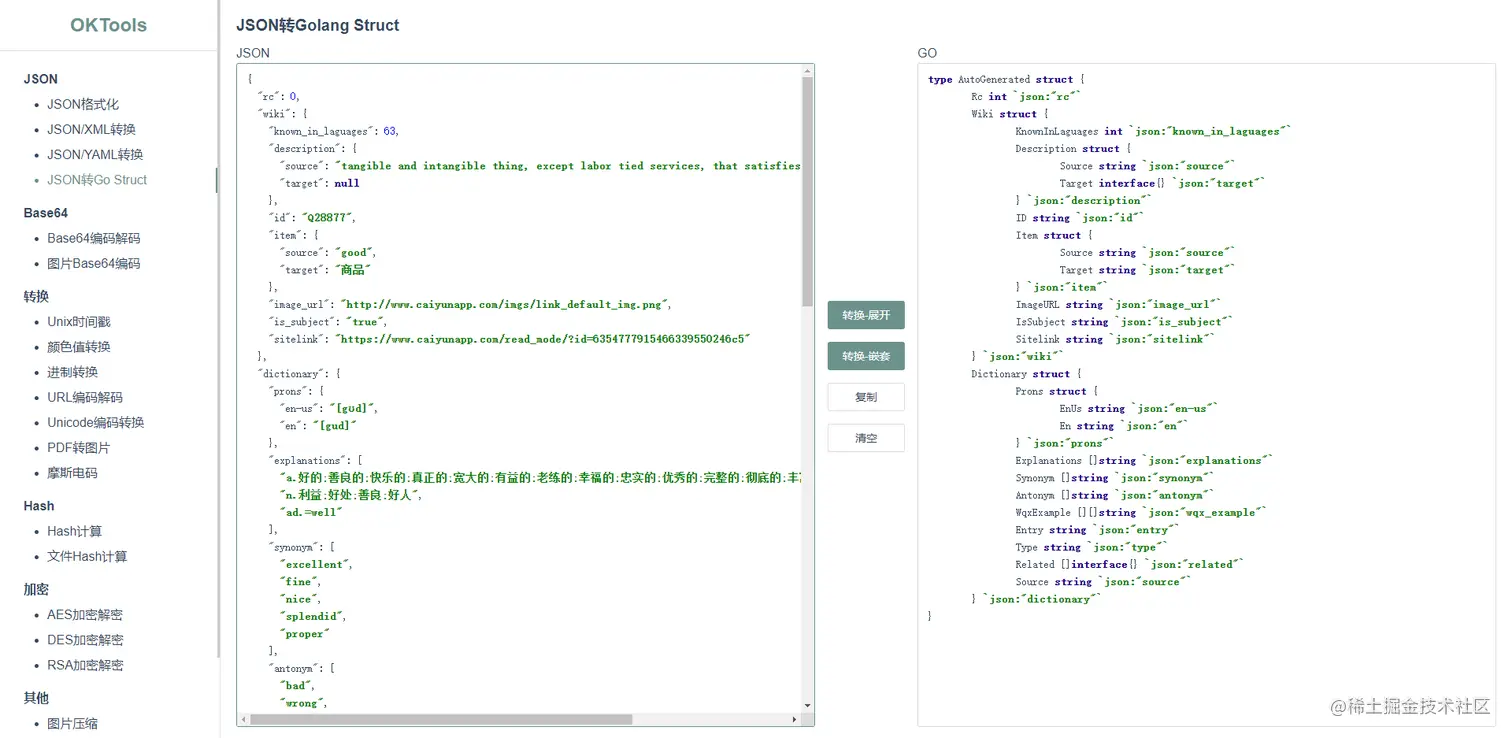Click Related []interface{} line in GO output
Image resolution: width=1512 pixels, height=738 pixels.
pos(1130,564)
